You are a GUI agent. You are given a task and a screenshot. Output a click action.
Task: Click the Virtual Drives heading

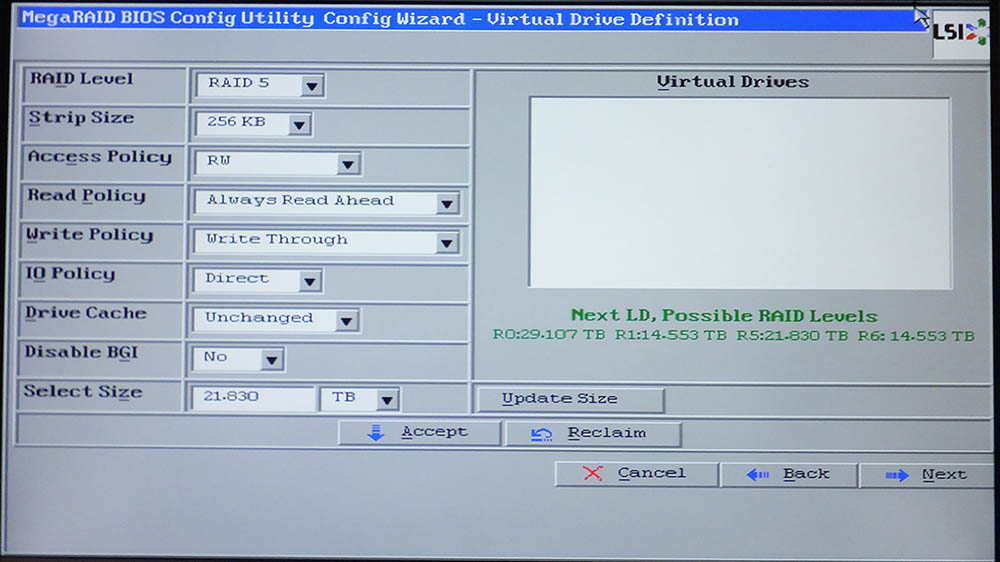point(733,82)
